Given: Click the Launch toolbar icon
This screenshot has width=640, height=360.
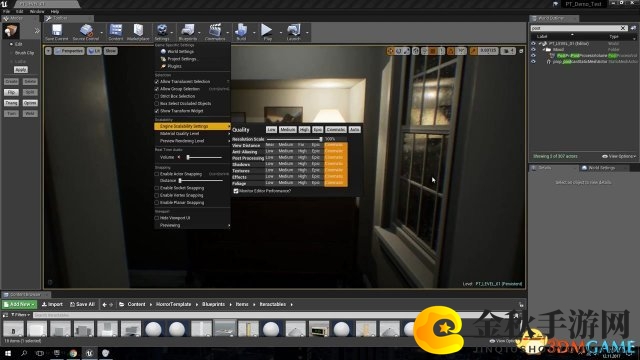Looking at the screenshot, I should tap(293, 32).
